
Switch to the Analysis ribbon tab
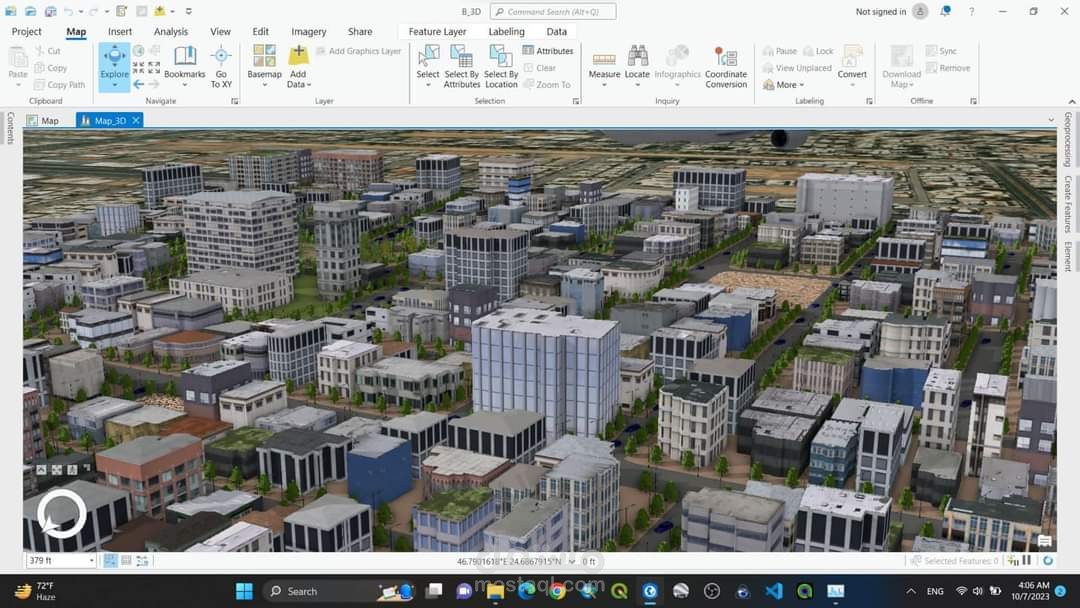[x=171, y=32]
